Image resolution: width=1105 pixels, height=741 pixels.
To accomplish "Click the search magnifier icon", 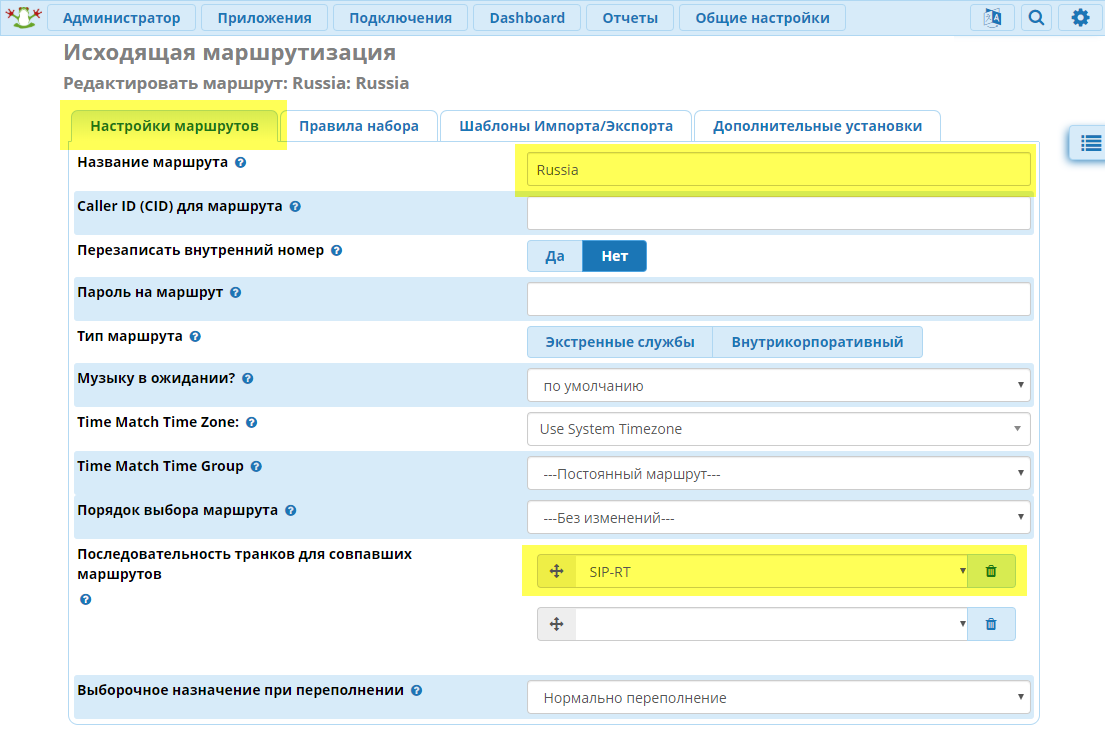I will 1036,18.
